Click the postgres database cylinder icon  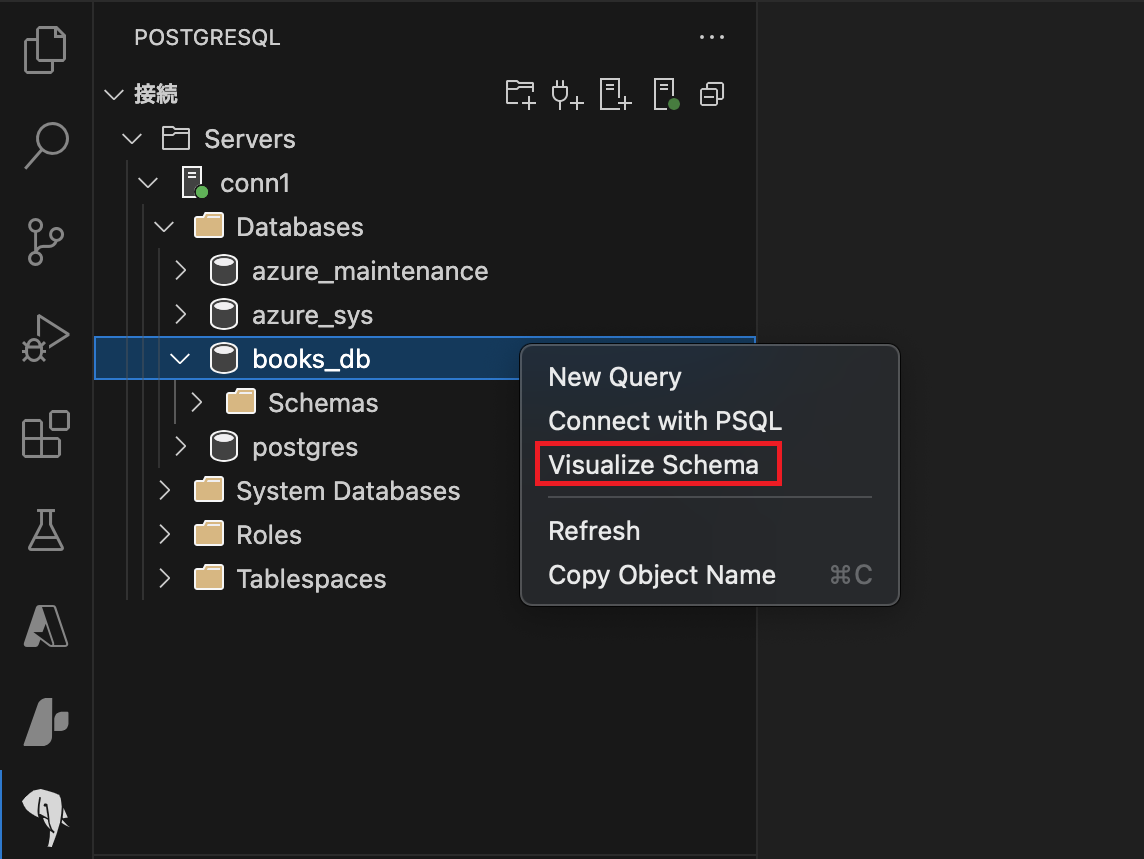pyautogui.click(x=224, y=447)
